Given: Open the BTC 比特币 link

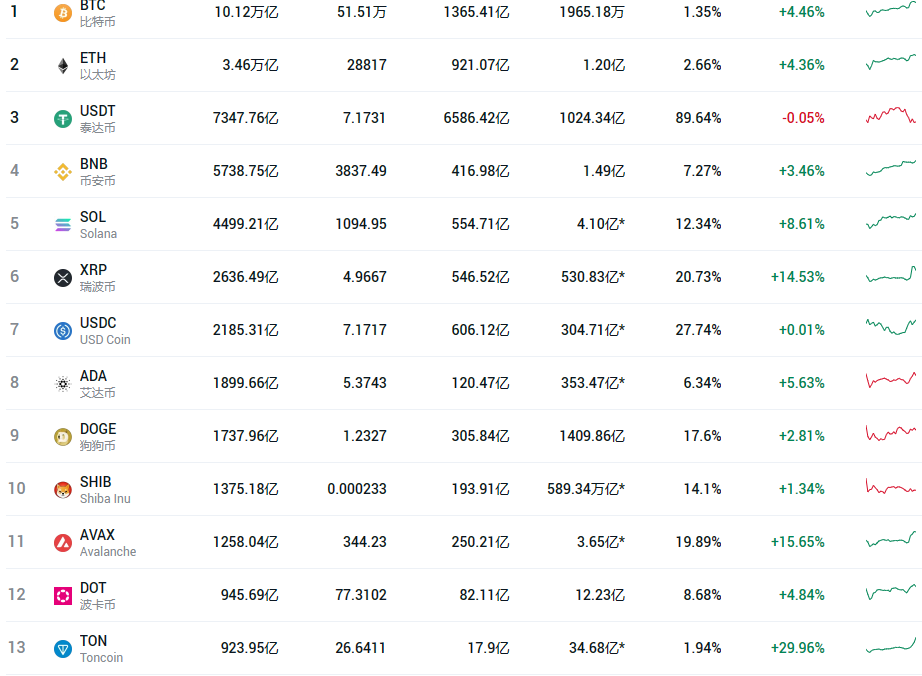Looking at the screenshot, I should (97, 12).
